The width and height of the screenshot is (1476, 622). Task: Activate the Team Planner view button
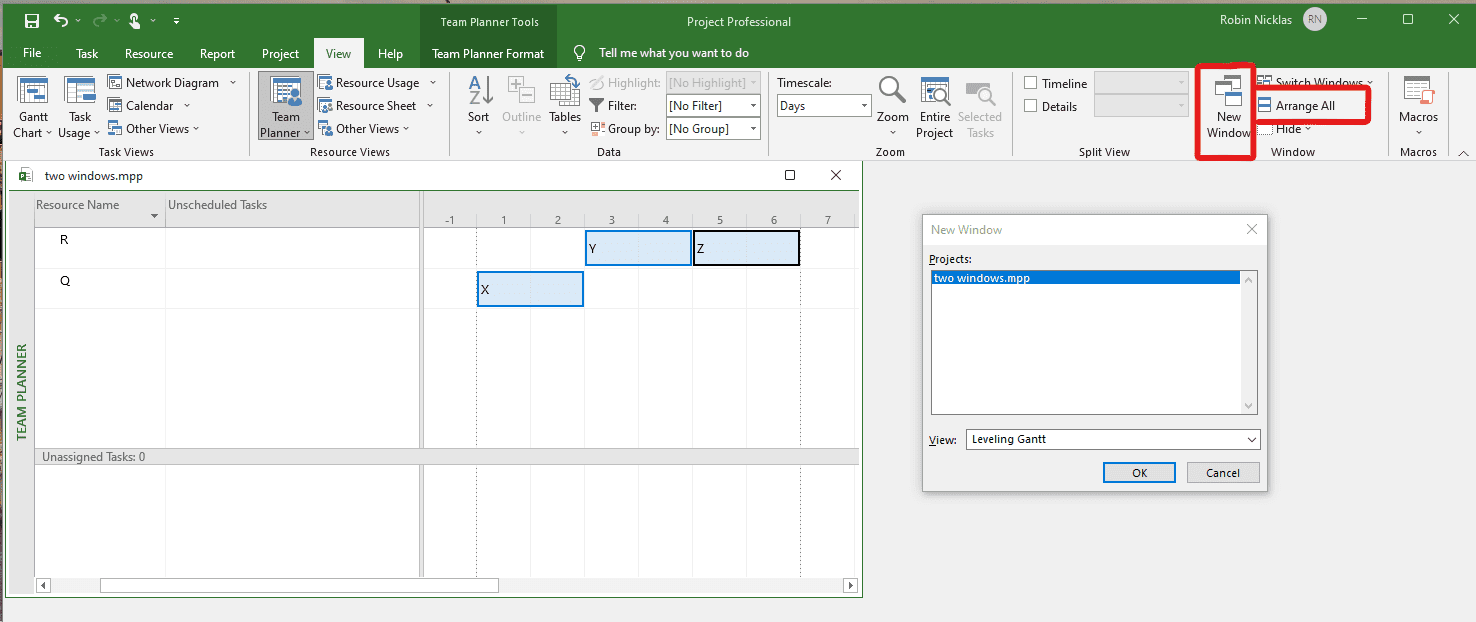click(x=286, y=107)
